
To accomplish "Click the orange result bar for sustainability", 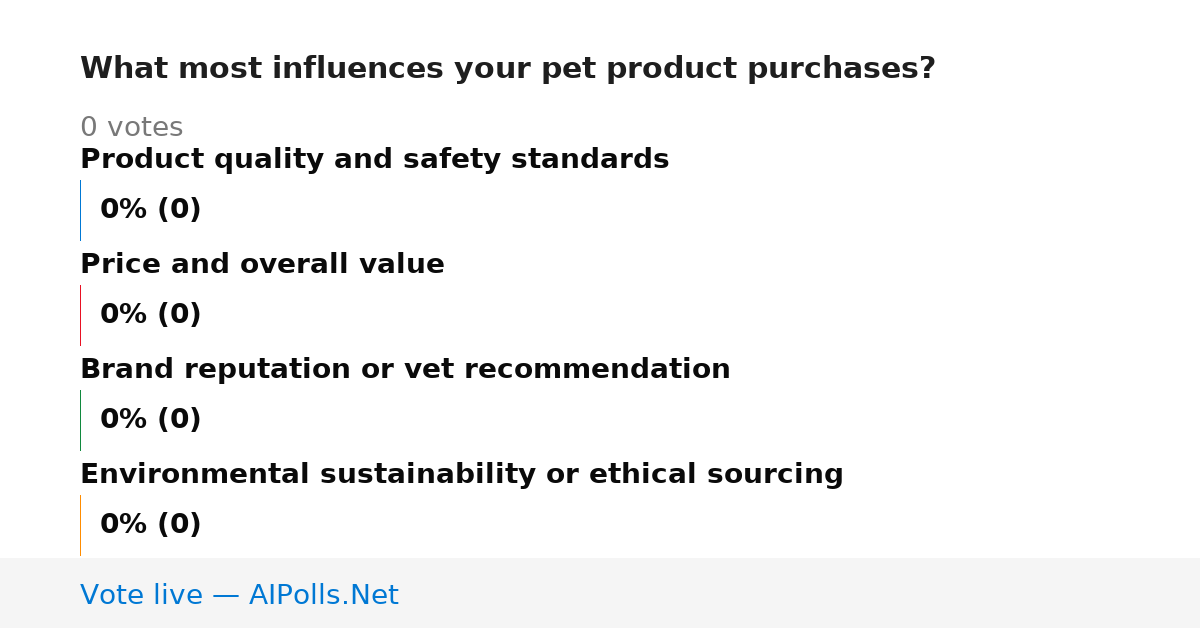I will point(80,525).
